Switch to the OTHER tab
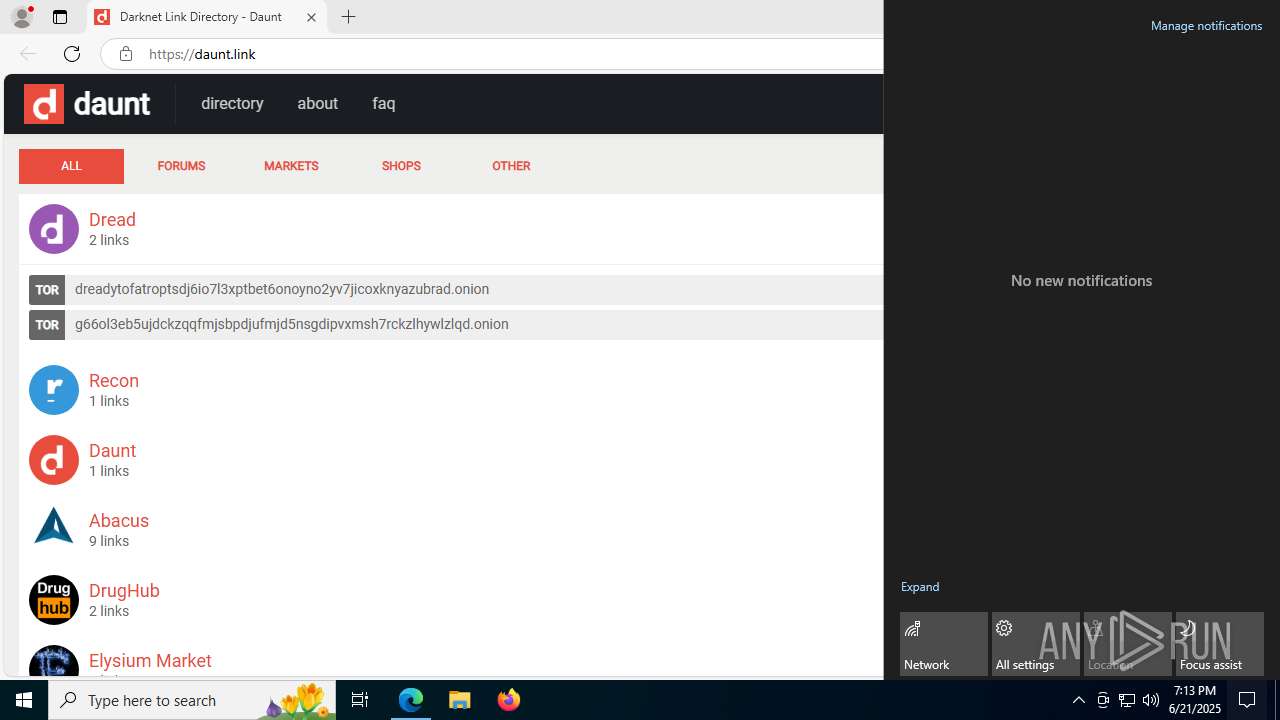Viewport: 1280px width, 720px height. (511, 166)
